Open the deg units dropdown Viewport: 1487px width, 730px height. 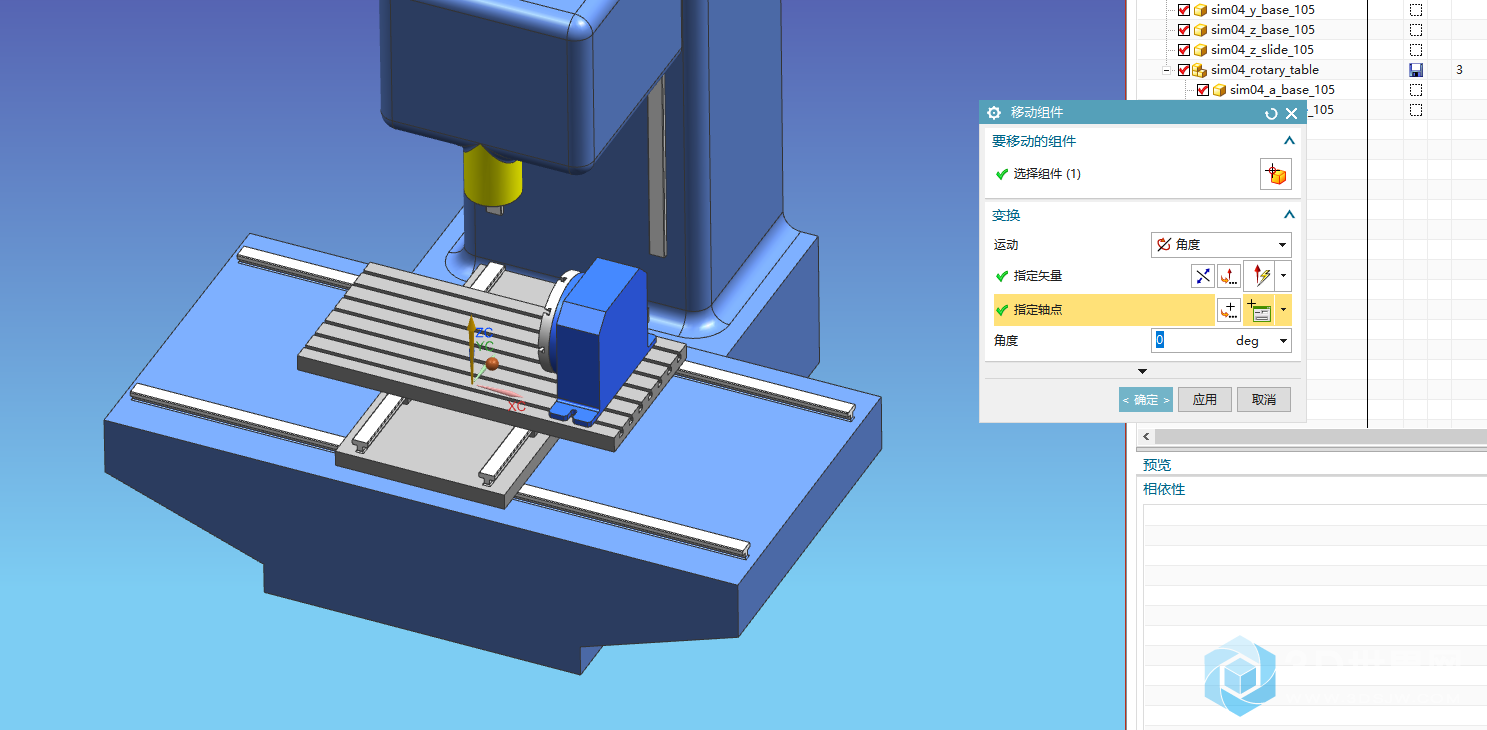click(1283, 341)
